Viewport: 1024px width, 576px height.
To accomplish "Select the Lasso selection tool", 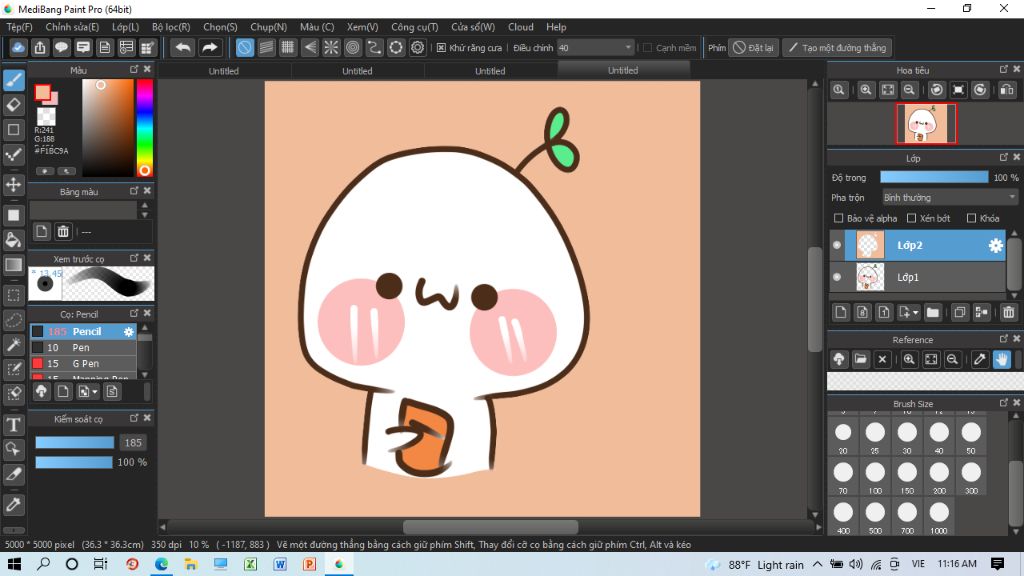I will pos(14,320).
